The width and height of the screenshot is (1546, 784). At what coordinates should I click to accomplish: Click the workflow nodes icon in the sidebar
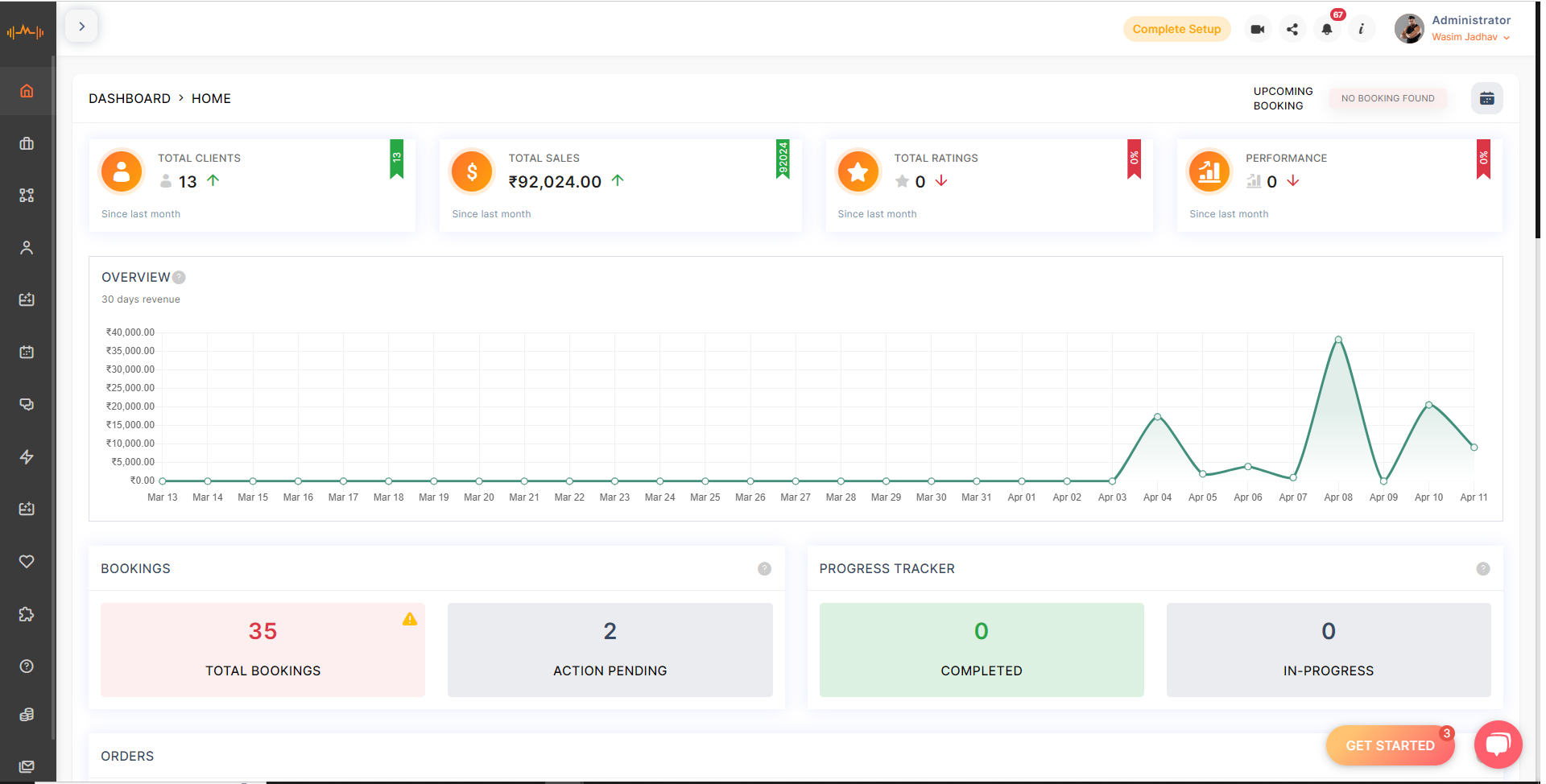(x=27, y=196)
